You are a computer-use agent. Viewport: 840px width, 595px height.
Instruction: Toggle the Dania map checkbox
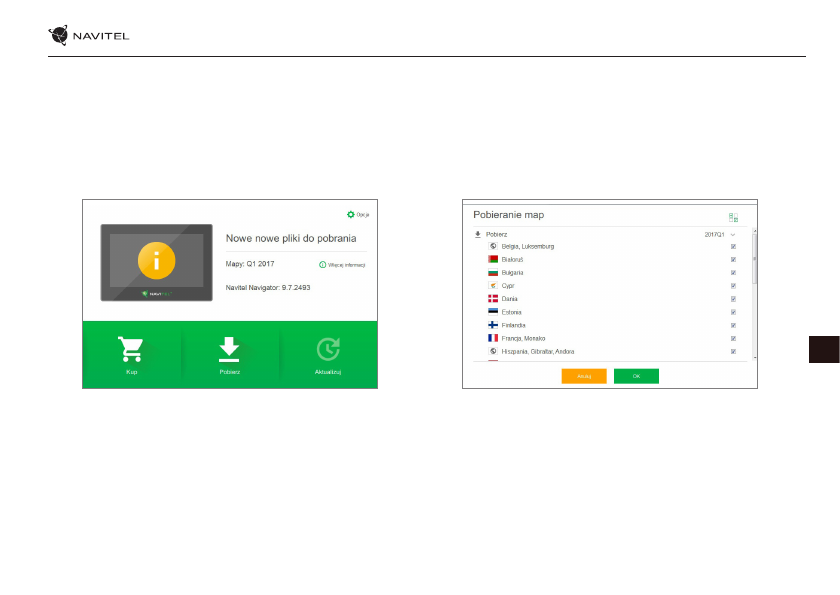(x=733, y=299)
